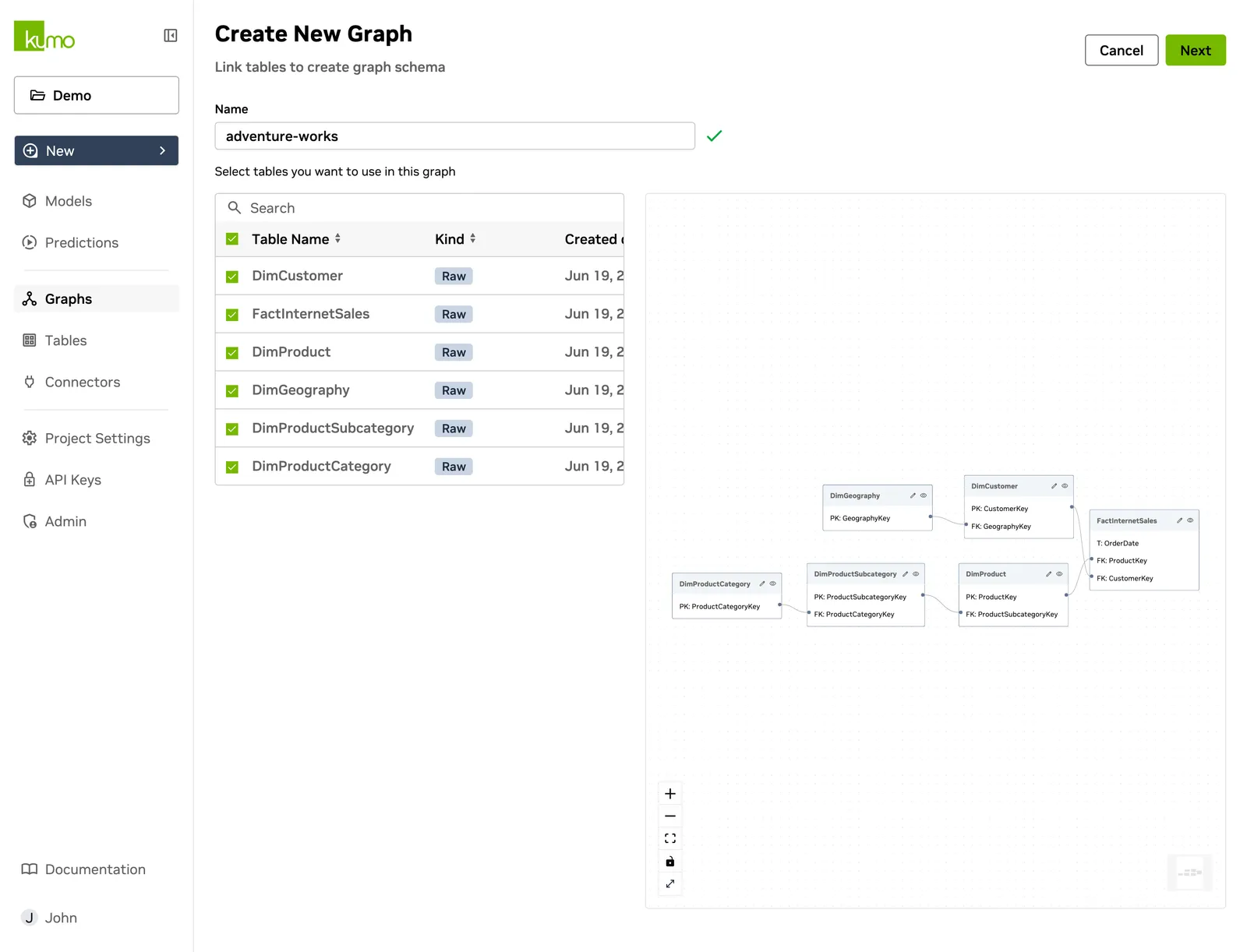This screenshot has height=952, width=1247.
Task: Uncheck the DimGeography table checkbox
Action: pos(232,391)
